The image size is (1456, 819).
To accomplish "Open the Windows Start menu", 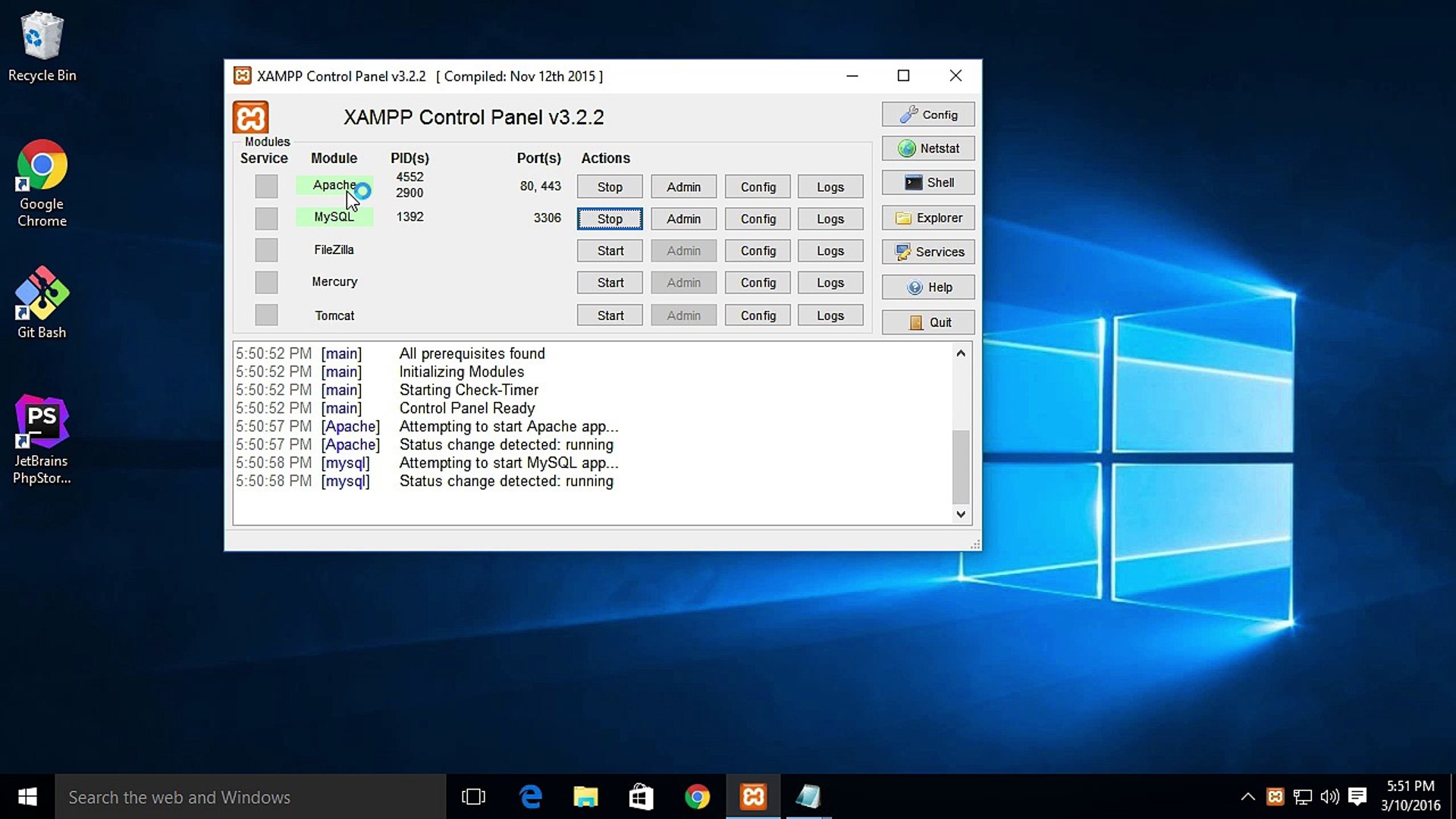I will point(27,797).
